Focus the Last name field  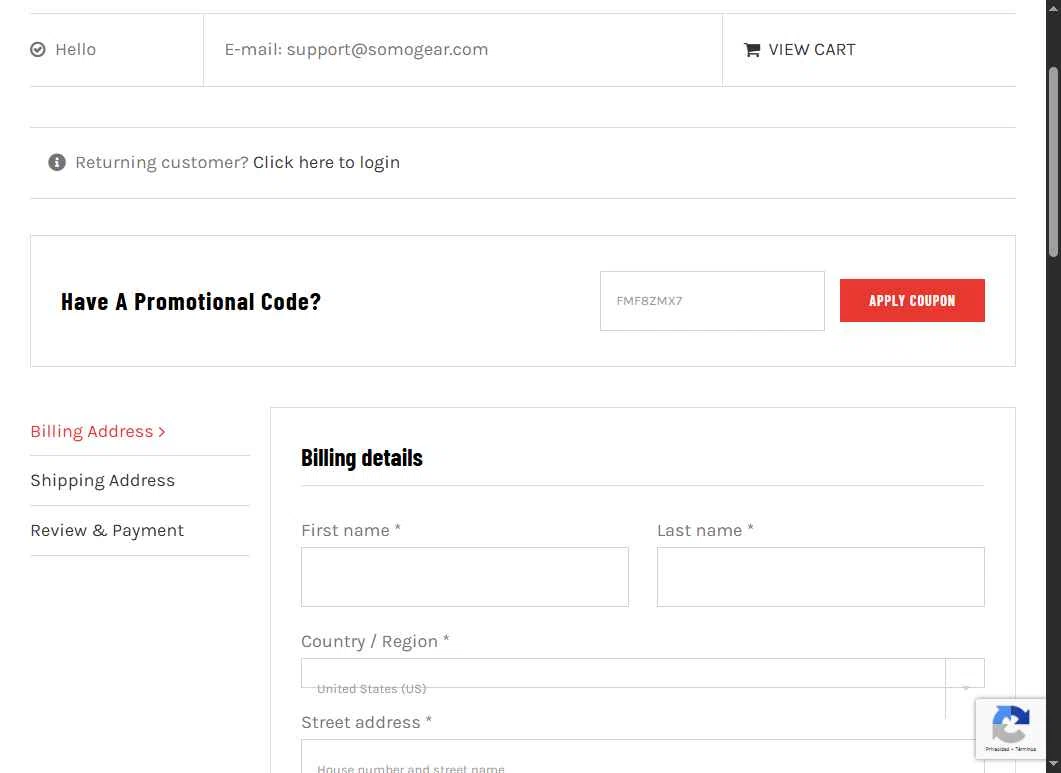[820, 577]
